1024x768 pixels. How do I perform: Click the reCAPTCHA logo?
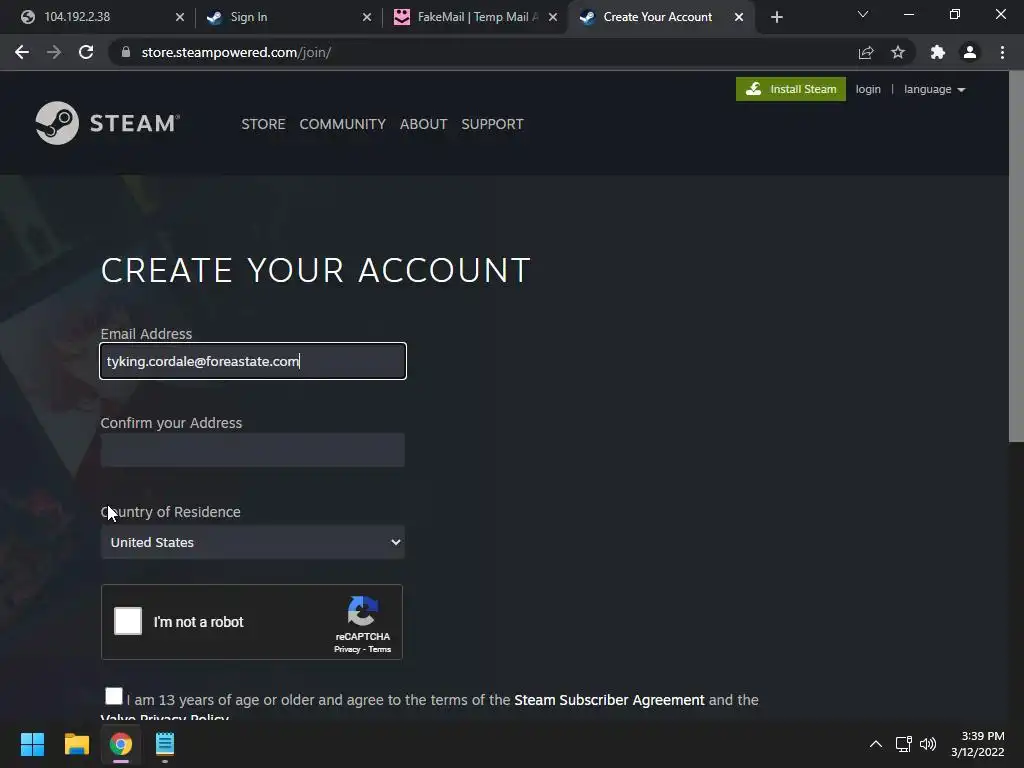click(x=362, y=611)
